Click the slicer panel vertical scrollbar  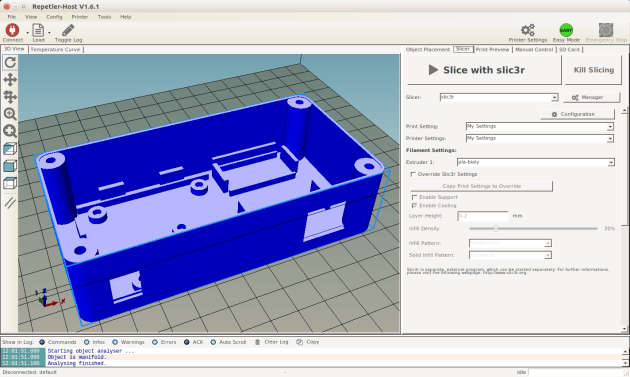pyautogui.click(x=624, y=219)
